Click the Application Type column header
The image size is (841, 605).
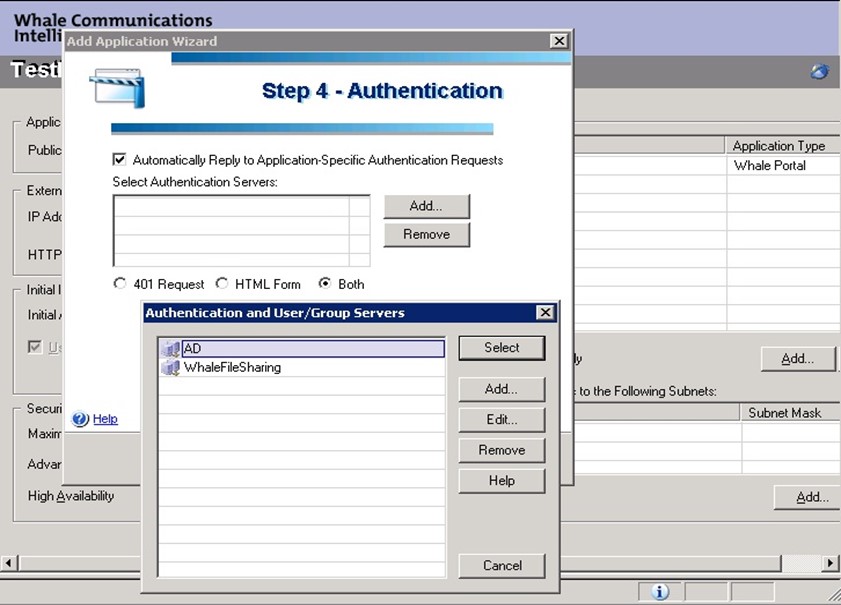tap(778, 146)
